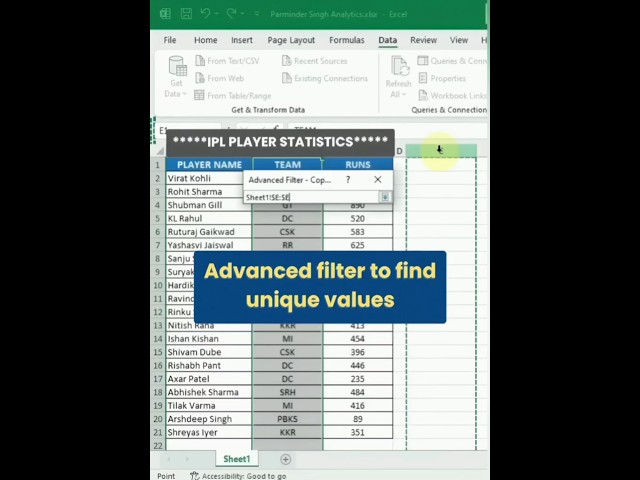Click Existing Connections button
This screenshot has height=480, width=640.
[325, 78]
